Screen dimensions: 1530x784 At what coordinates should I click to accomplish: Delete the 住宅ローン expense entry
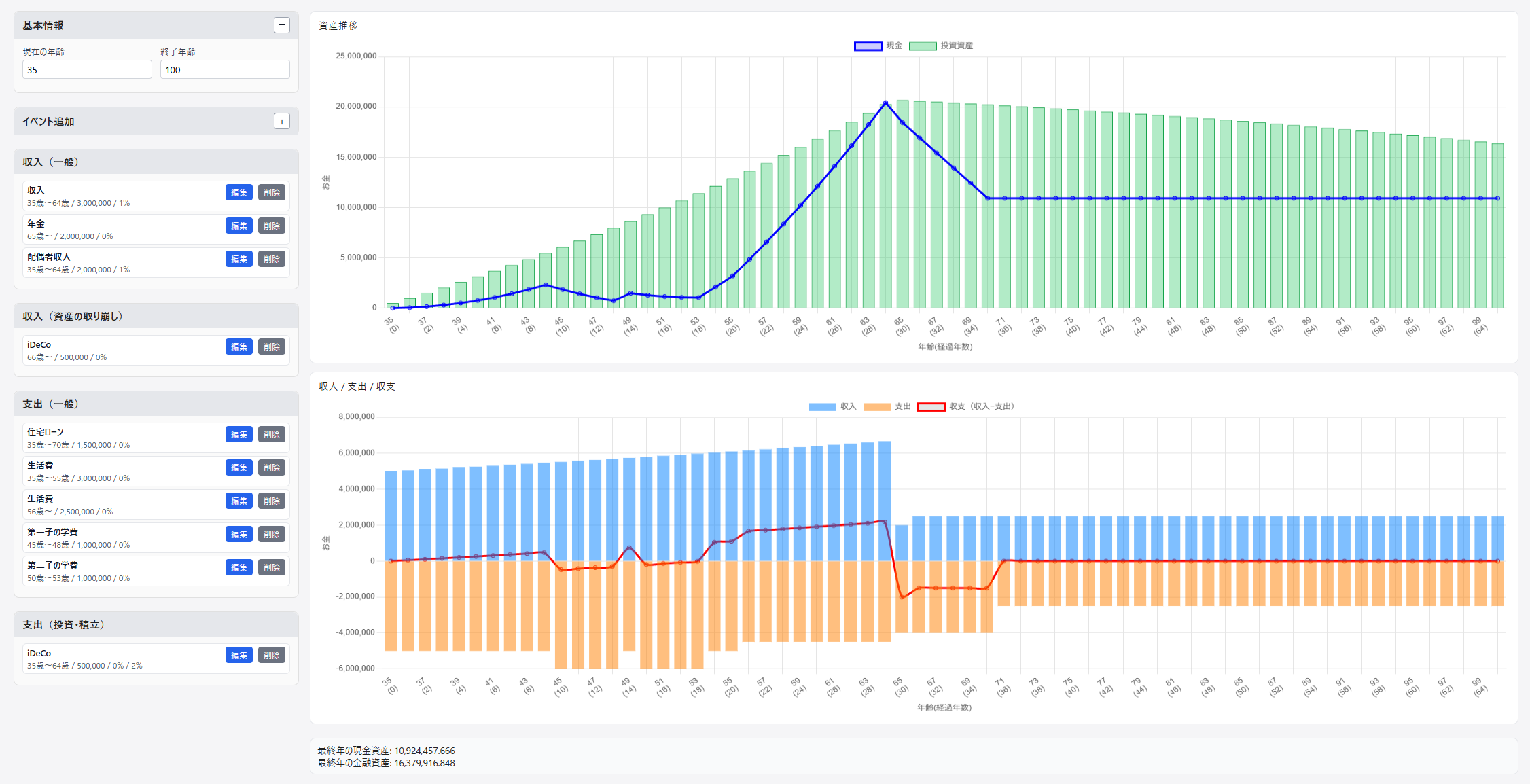tap(272, 434)
